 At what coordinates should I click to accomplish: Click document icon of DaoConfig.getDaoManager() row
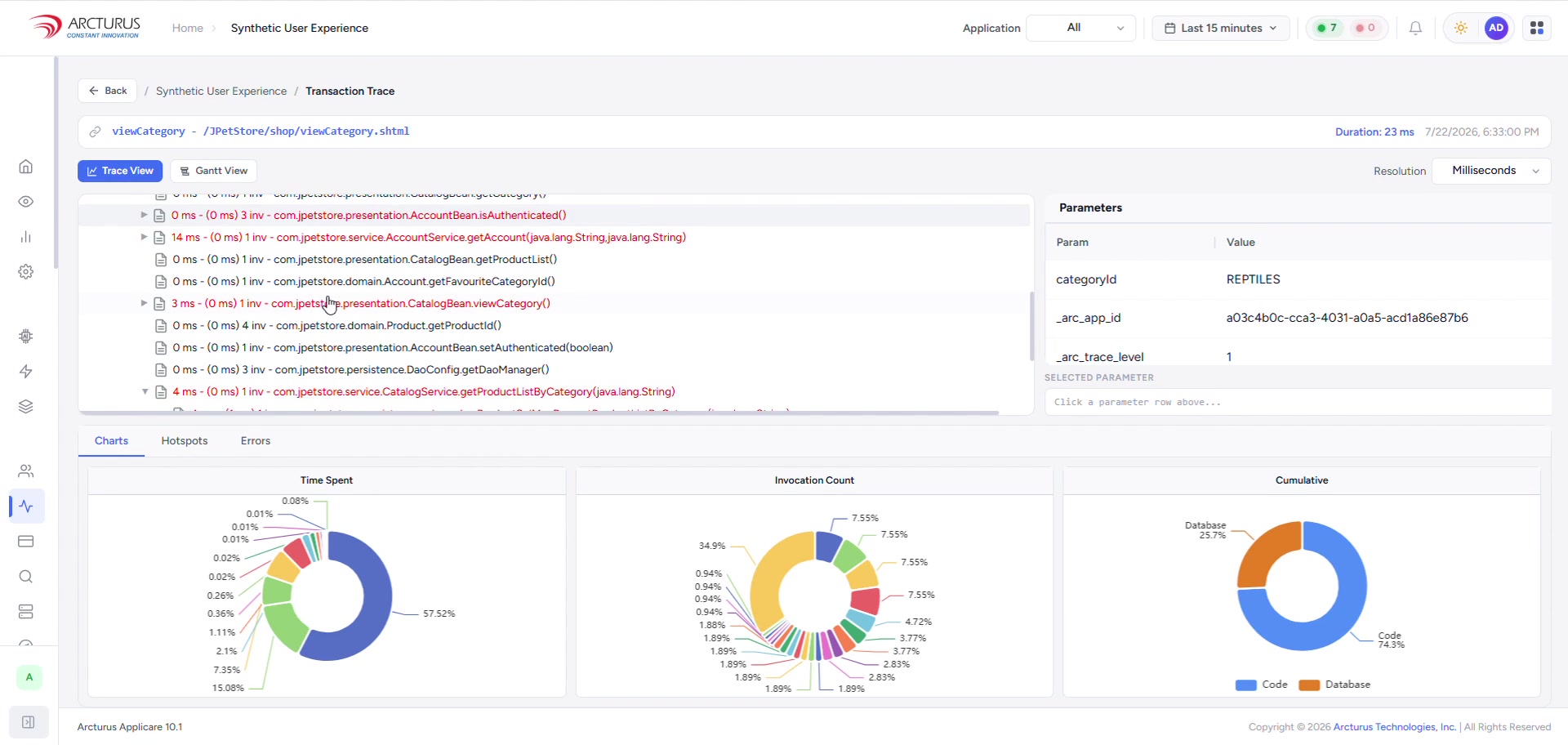[161, 370]
